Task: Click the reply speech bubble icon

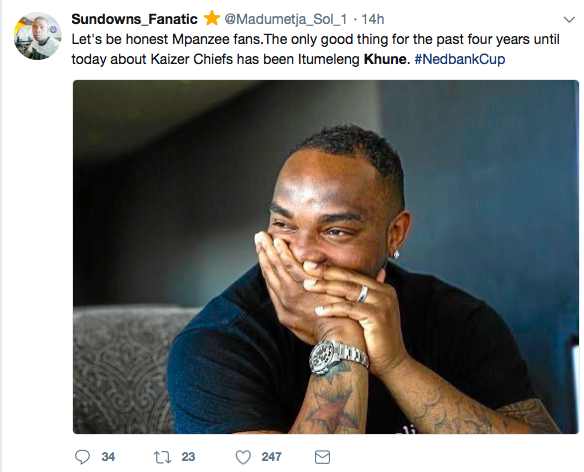Action: click(82, 457)
